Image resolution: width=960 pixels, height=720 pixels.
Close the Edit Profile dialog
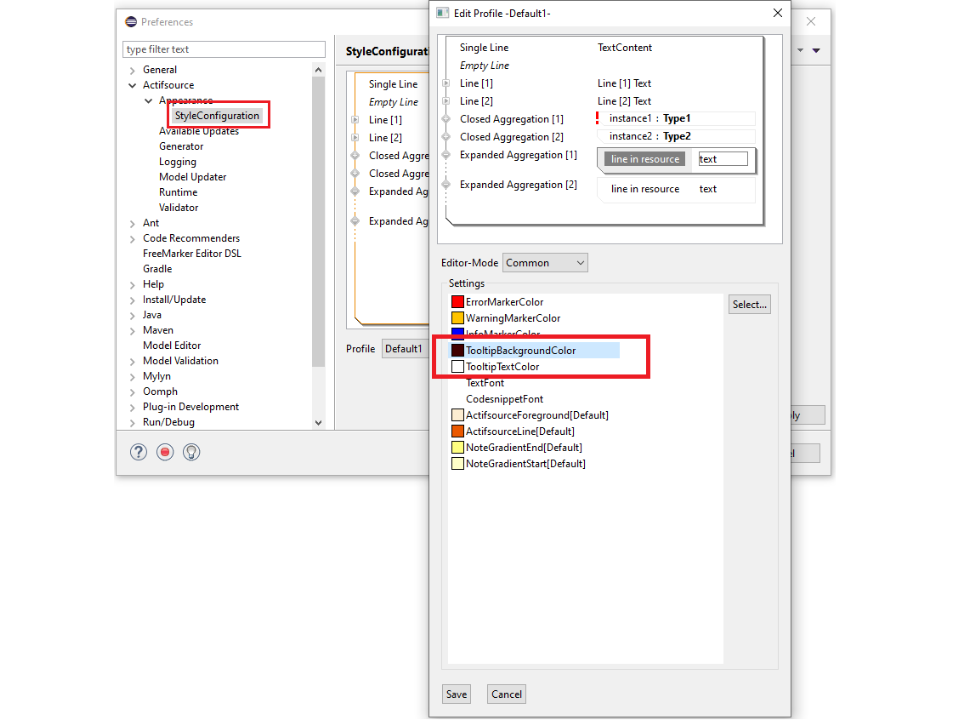coord(777,13)
